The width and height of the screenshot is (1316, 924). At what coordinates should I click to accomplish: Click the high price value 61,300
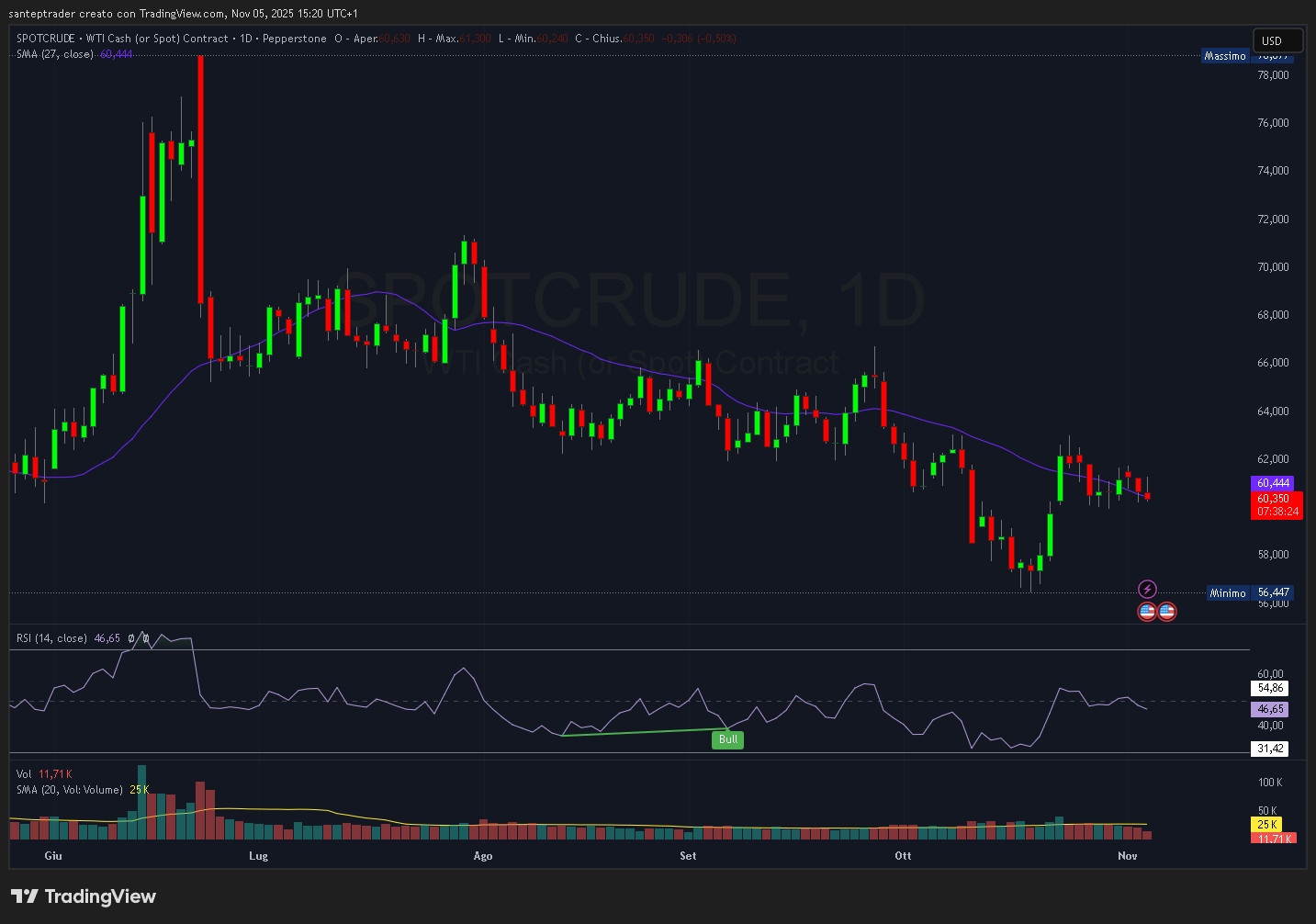pyautogui.click(x=476, y=39)
